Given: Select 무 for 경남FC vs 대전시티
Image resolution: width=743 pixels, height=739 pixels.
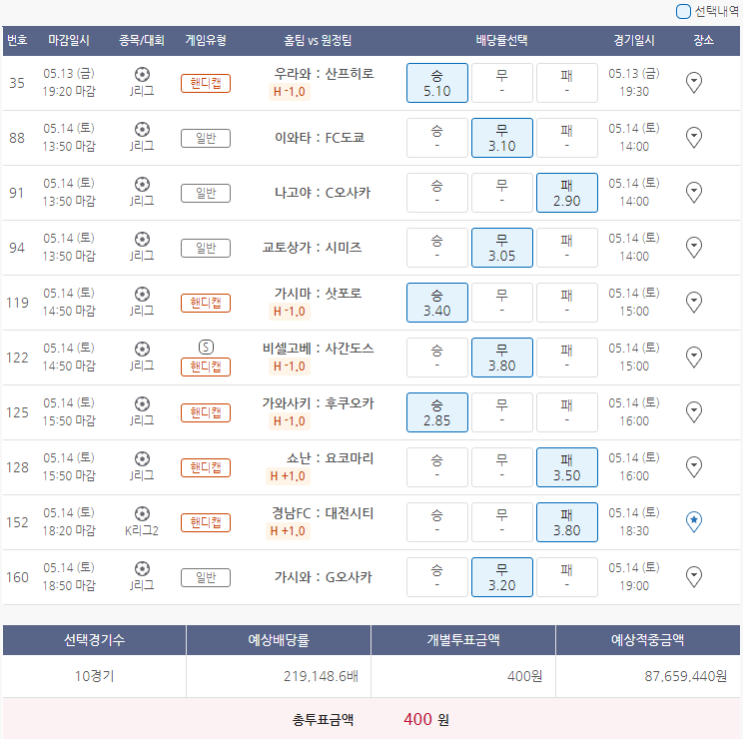Looking at the screenshot, I should [x=502, y=523].
